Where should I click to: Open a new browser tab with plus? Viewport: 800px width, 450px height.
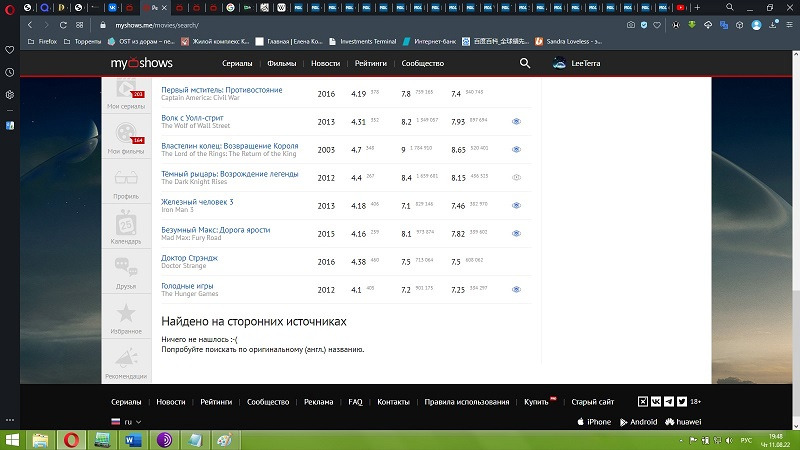click(697, 8)
